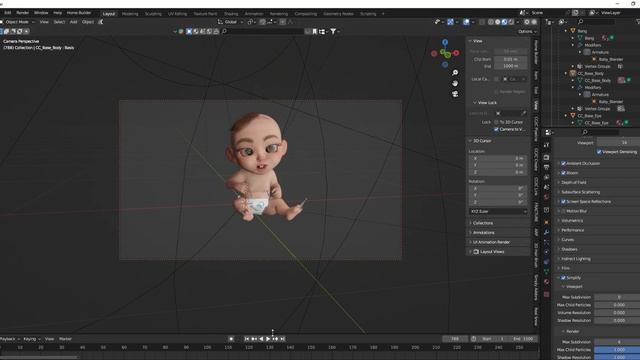Play the animation forward
640x360 pixels.
(268, 339)
